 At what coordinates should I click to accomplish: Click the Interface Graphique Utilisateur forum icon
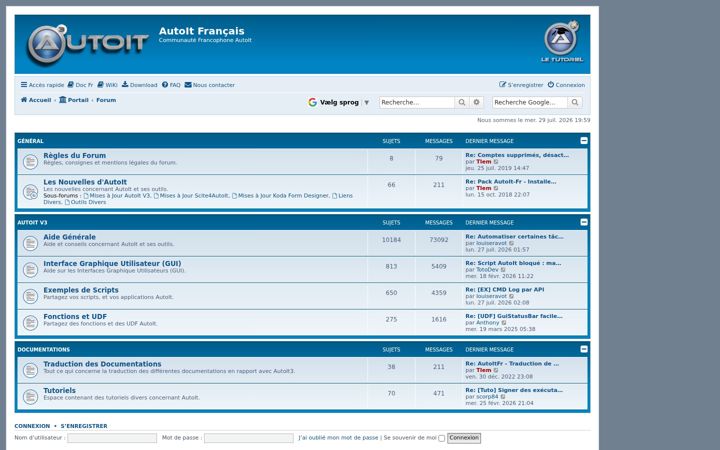pyautogui.click(x=30, y=270)
